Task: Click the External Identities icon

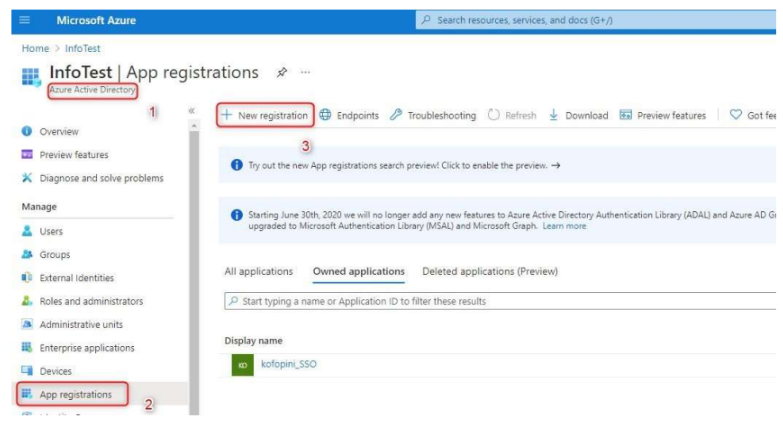Action: [x=27, y=278]
